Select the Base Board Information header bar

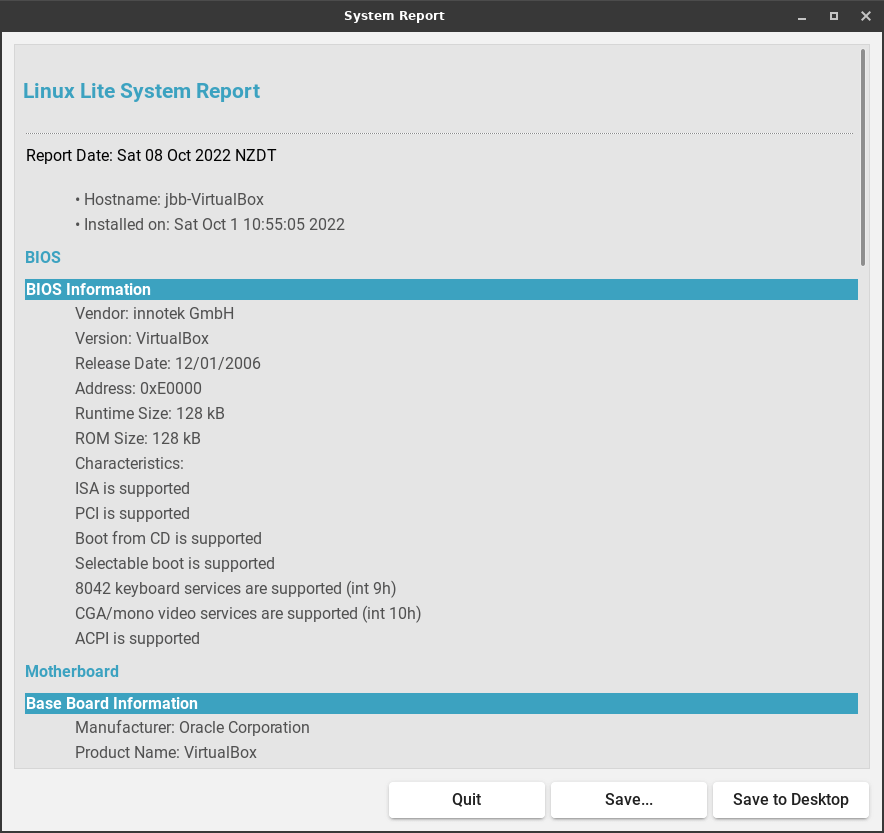tap(441, 703)
